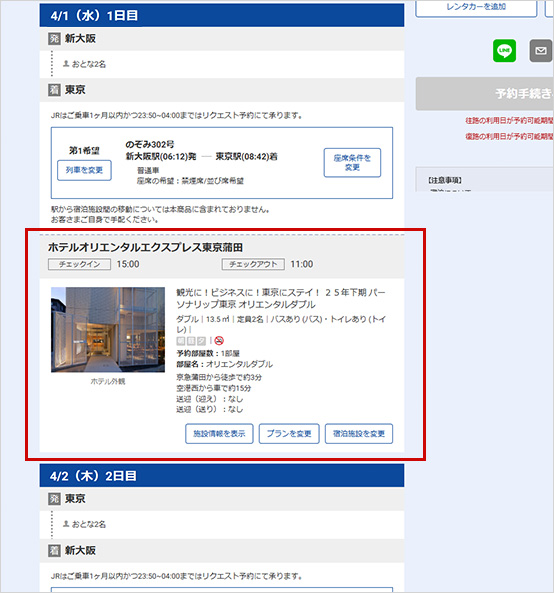Click the passenger icon by おとな2名 on 4/2
554x593 pixels.
66,524
